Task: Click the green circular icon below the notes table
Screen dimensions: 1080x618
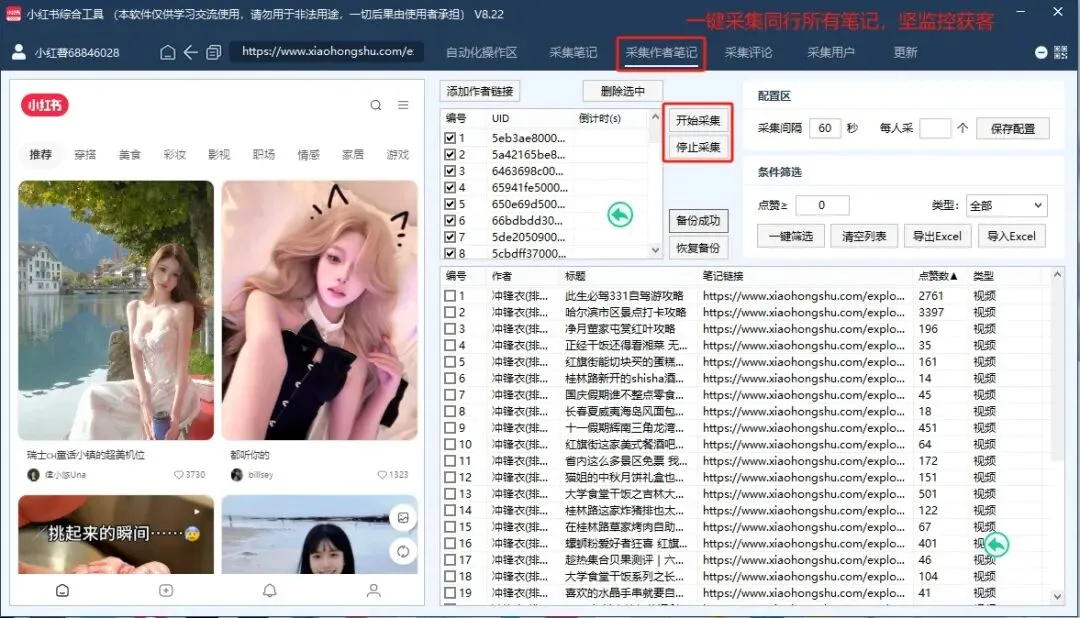Action: pos(997,544)
